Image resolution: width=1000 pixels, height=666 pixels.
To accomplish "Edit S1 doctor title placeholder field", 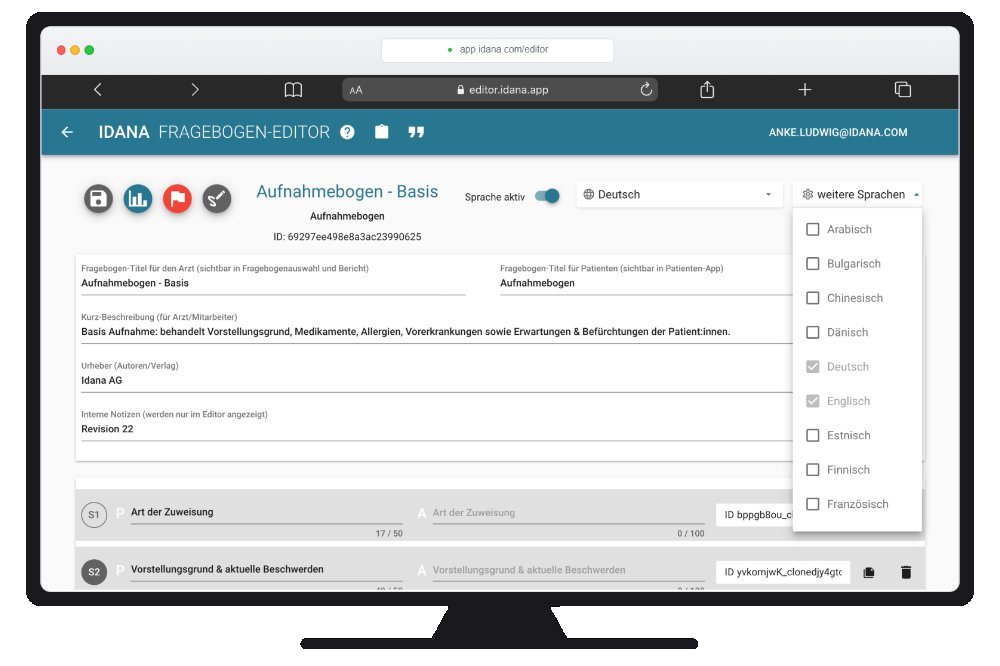I will 568,513.
